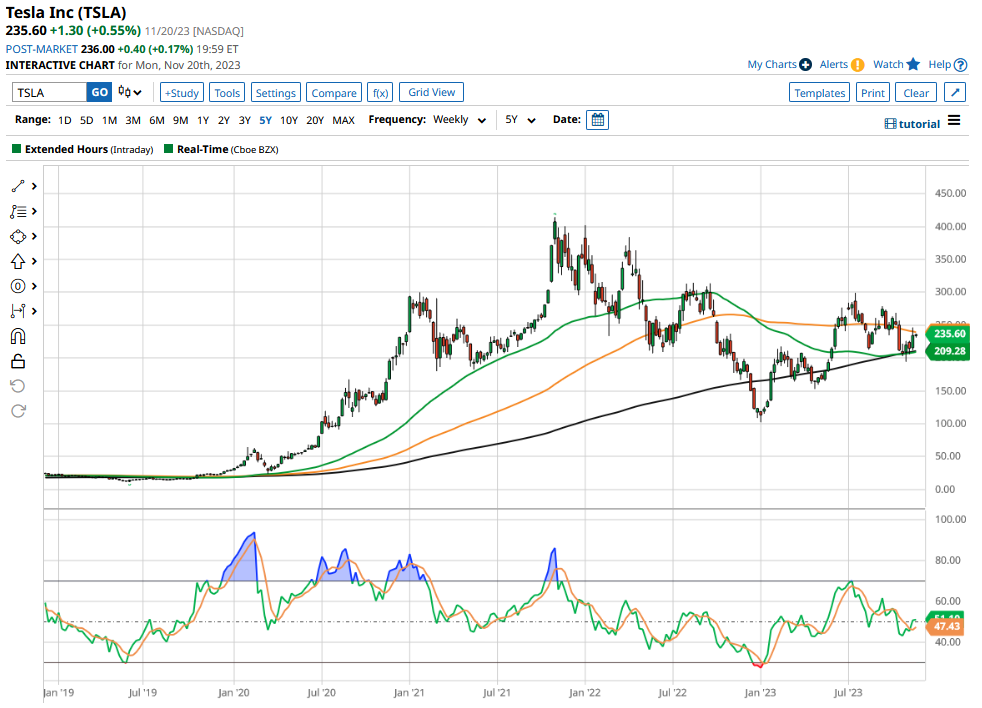Image resolution: width=982 pixels, height=708 pixels.
Task: Switch range to MAX
Action: tap(343, 120)
